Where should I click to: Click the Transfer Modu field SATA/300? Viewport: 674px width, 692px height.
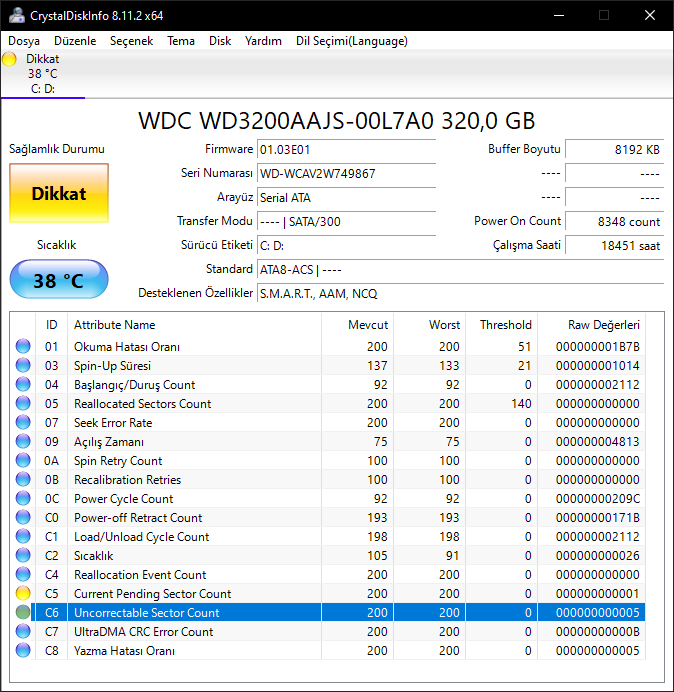tap(346, 221)
